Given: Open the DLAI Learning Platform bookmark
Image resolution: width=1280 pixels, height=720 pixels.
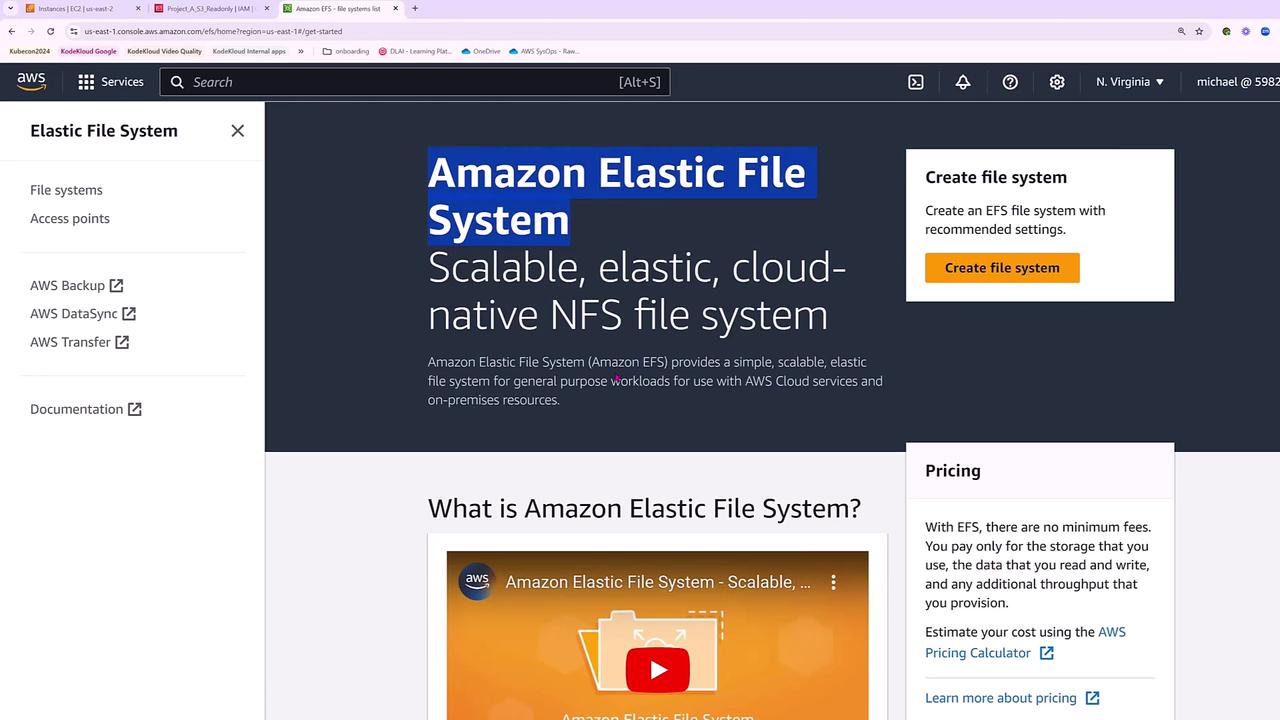Looking at the screenshot, I should [415, 51].
